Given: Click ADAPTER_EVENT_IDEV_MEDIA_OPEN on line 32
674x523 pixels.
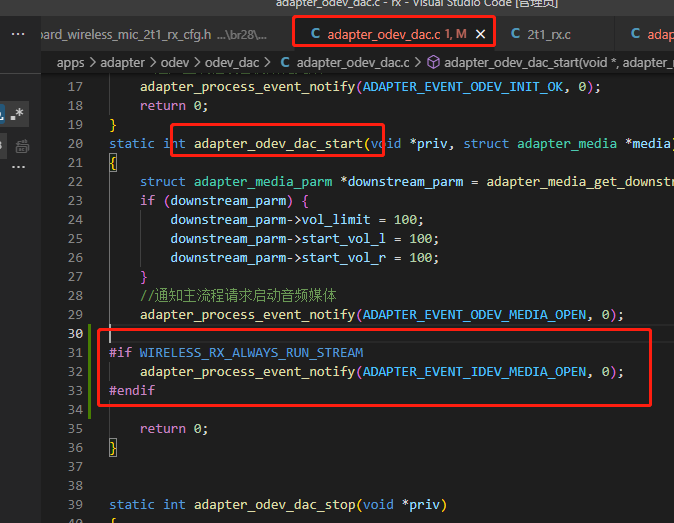Looking at the screenshot, I should coord(474,372).
